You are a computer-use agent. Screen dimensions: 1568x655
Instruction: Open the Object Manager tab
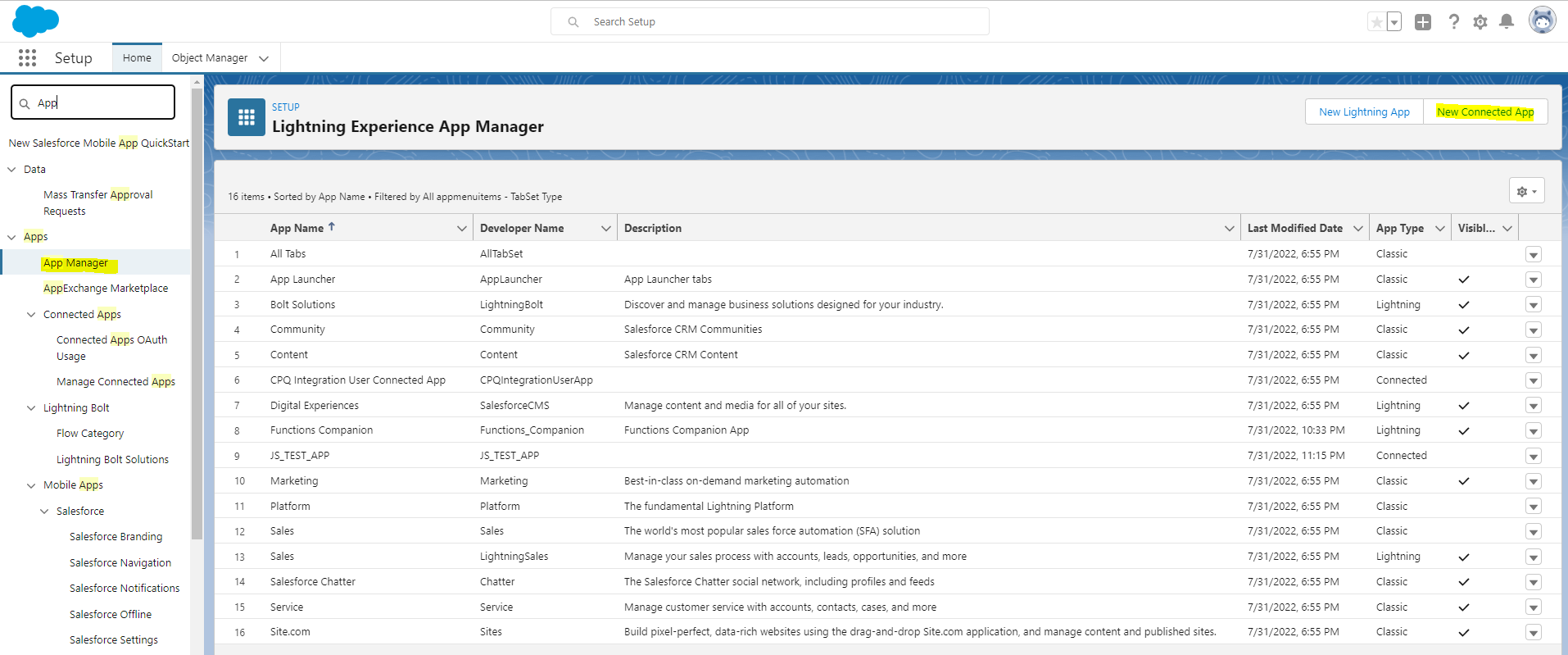(210, 57)
